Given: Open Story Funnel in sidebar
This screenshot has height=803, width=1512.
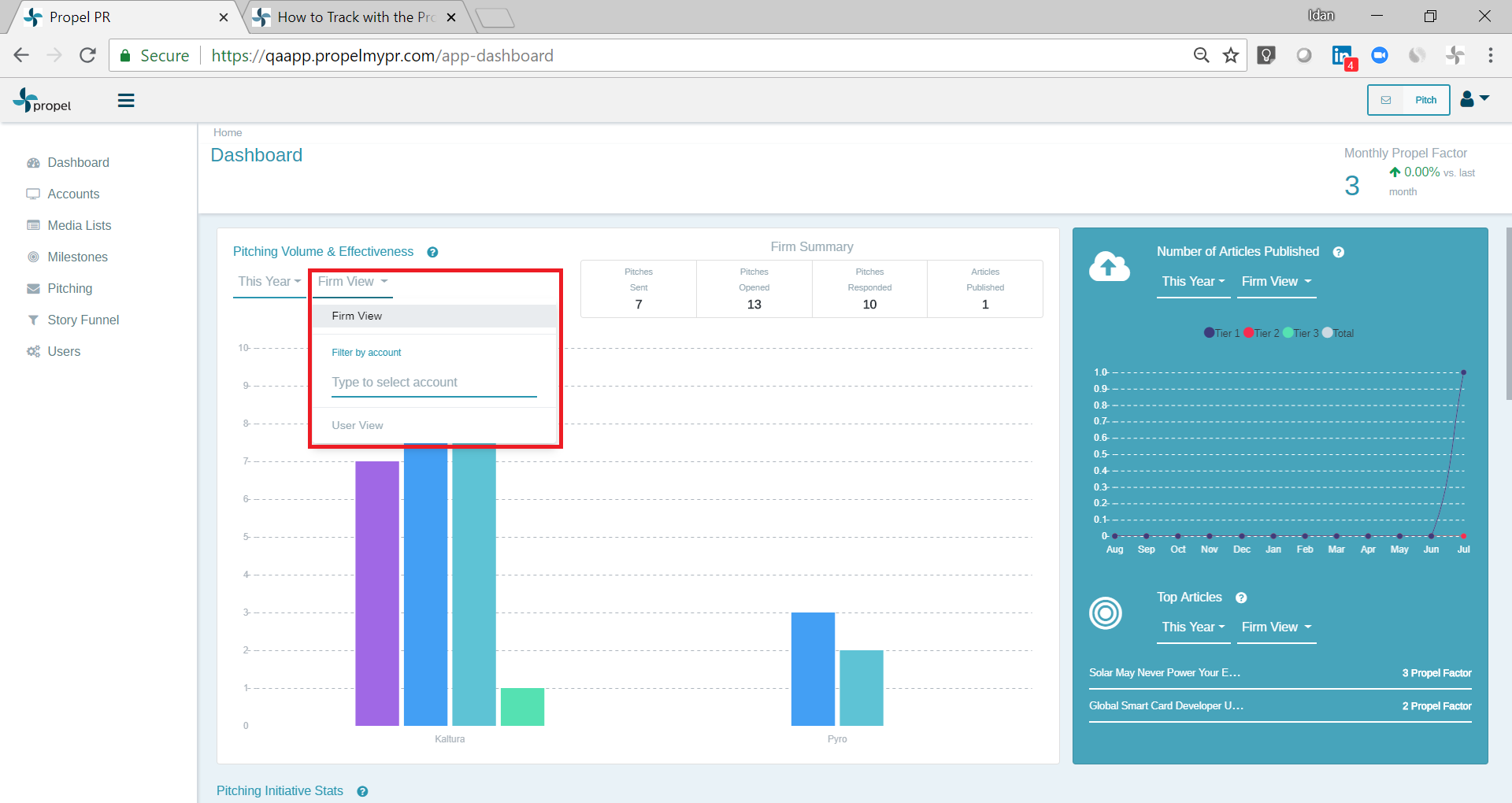Looking at the screenshot, I should [x=83, y=320].
